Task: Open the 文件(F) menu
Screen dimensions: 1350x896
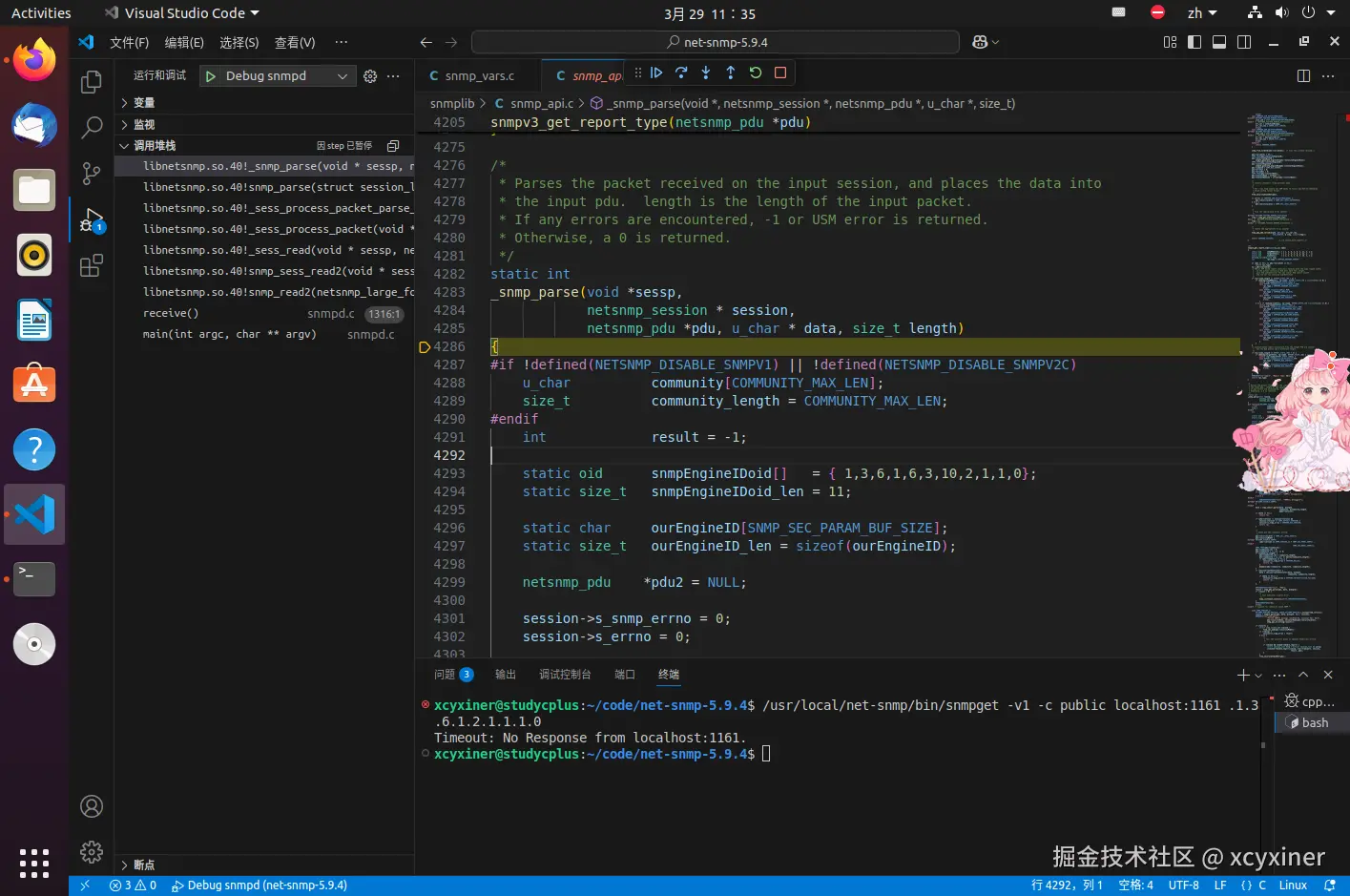Action: 129,43
